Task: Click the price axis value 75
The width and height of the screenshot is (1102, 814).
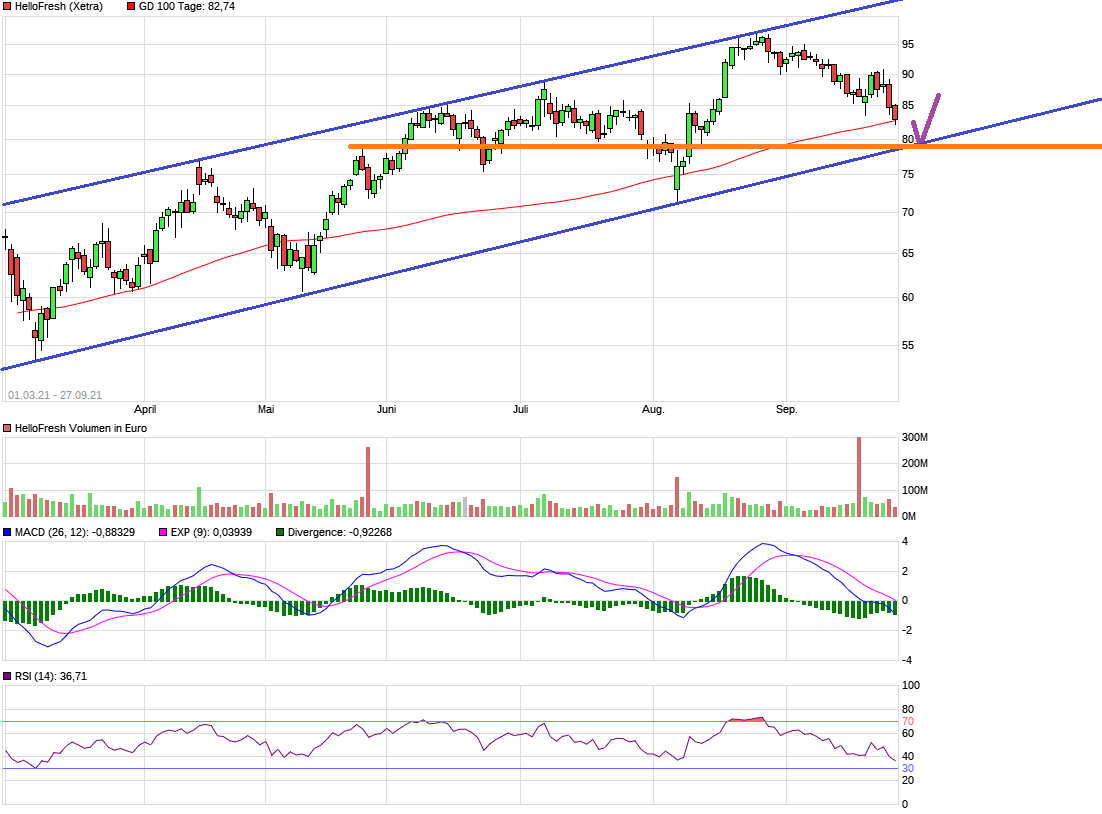Action: (x=908, y=174)
